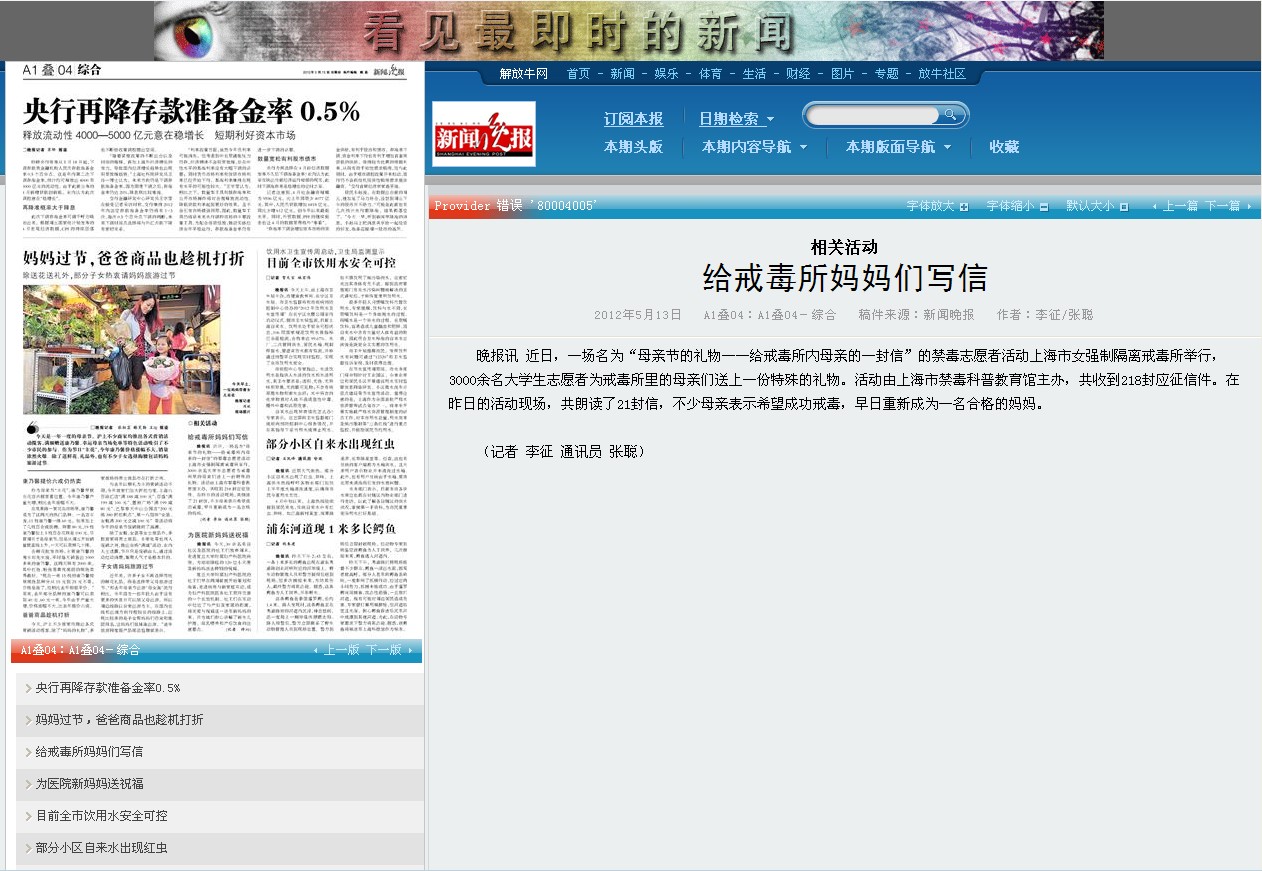This screenshot has height=871, width=1262.
Task: Open article 部分小区自来水出现红虫 in list
Action: (101, 848)
